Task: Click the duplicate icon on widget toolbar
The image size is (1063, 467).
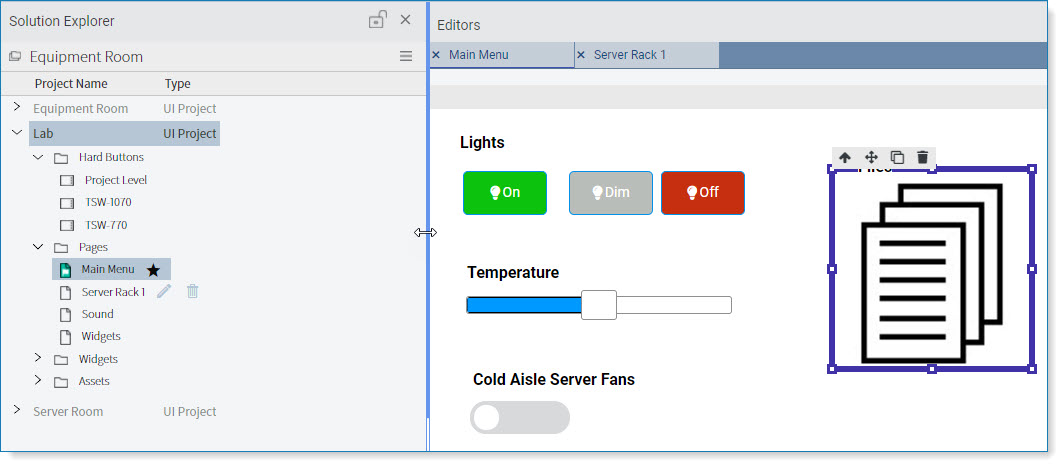Action: [897, 157]
